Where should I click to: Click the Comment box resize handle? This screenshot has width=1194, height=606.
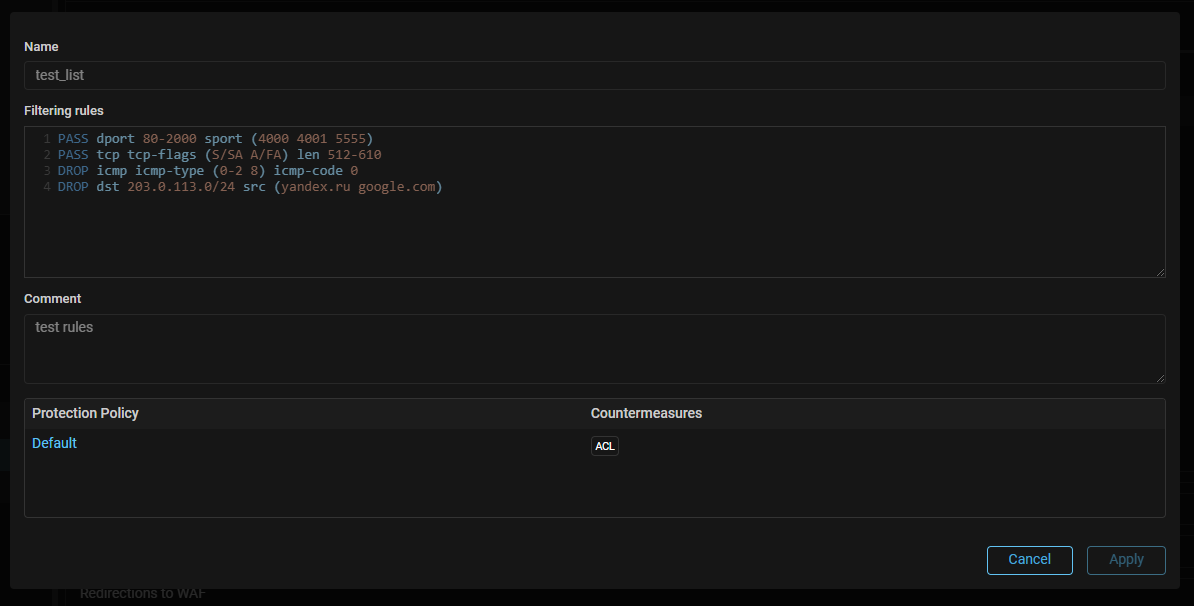click(1160, 378)
